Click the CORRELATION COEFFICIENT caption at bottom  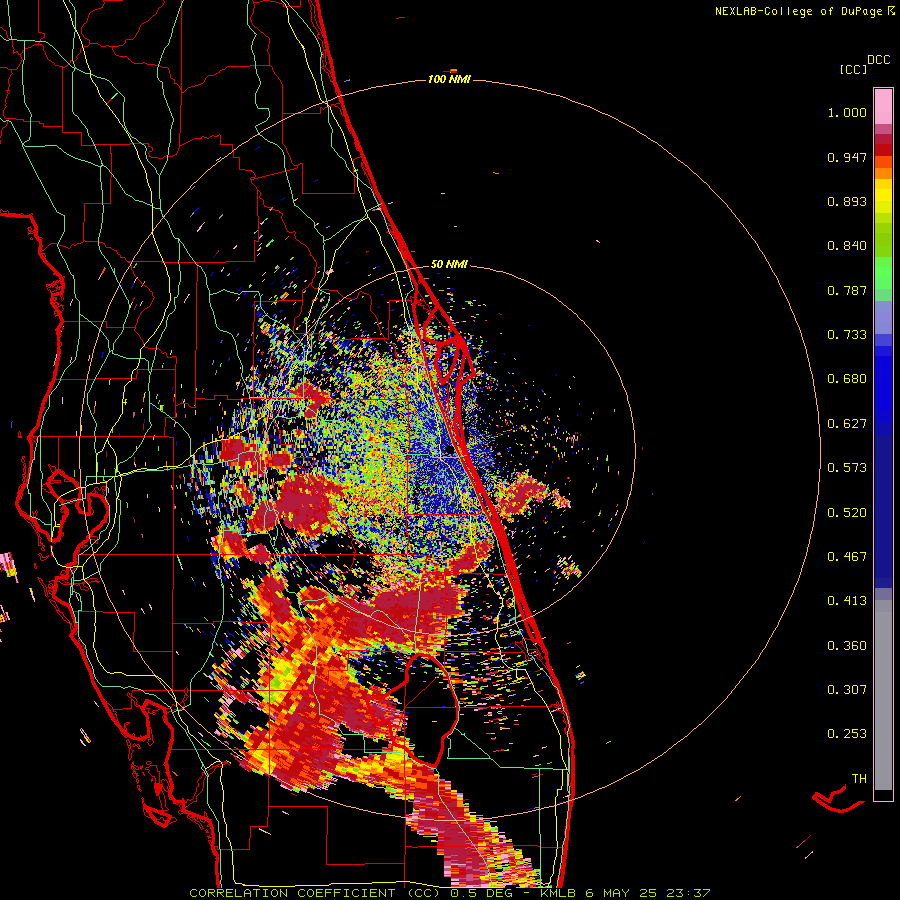coord(449,893)
